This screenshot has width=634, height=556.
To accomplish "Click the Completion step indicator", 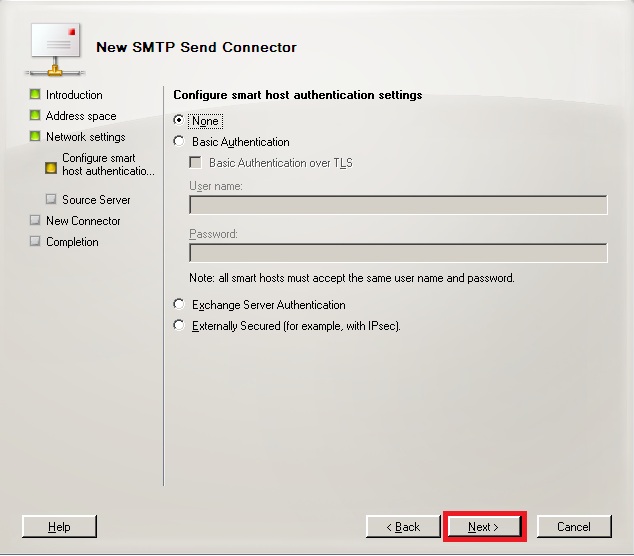I will pyautogui.click(x=35, y=242).
